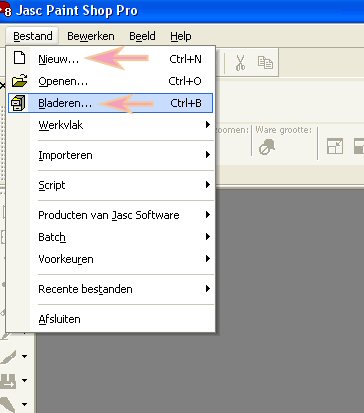
Task: Click the Copy toolbar icon
Action: 265,63
